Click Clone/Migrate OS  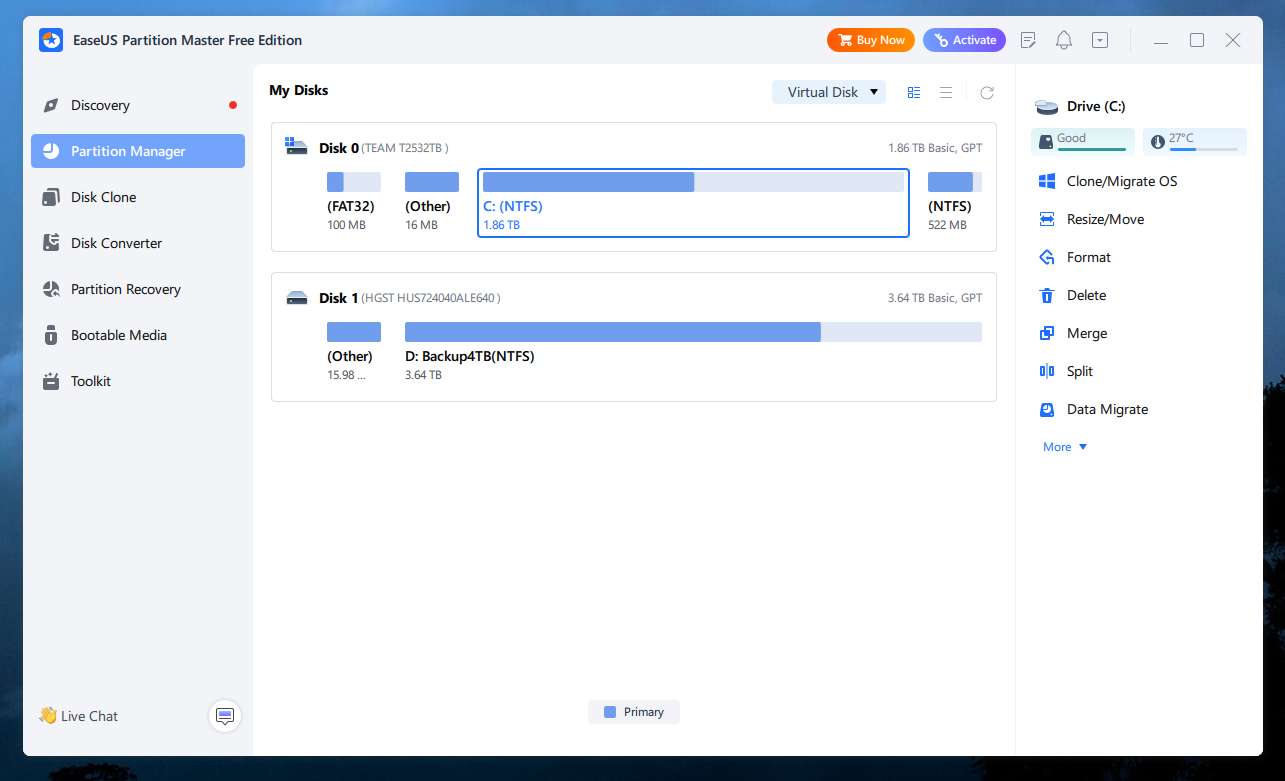coord(1108,181)
